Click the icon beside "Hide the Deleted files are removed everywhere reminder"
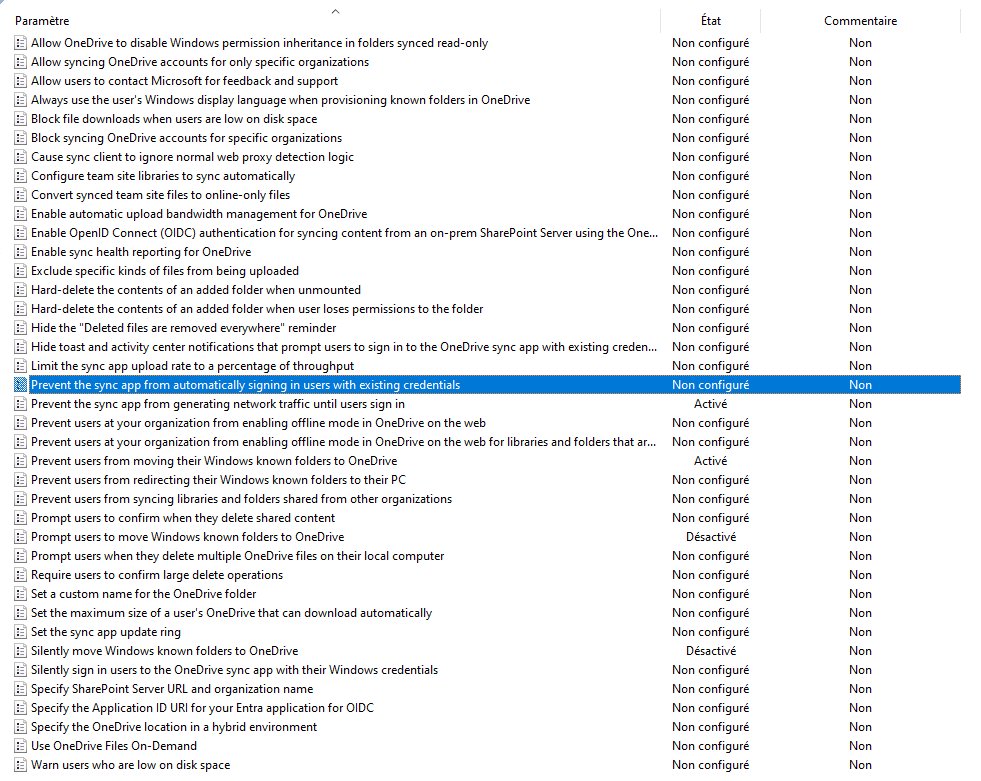981x781 pixels. click(x=21, y=328)
